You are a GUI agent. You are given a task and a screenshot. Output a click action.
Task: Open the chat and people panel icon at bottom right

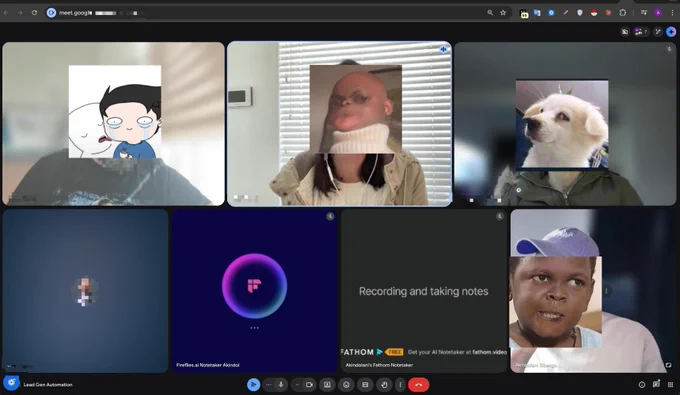(x=656, y=384)
